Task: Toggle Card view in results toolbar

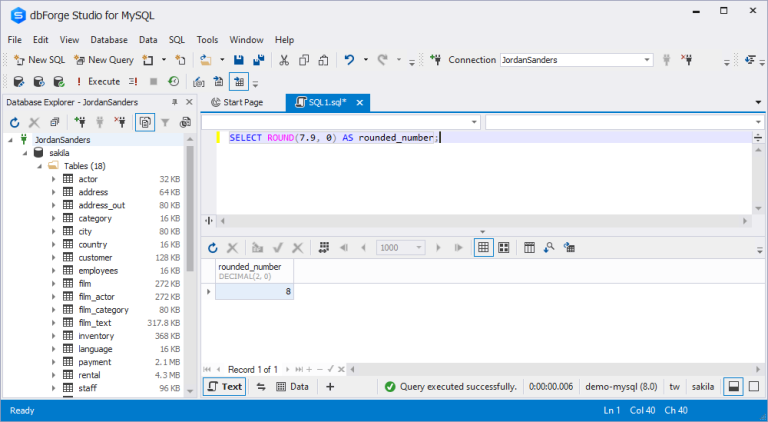Action: (504, 248)
